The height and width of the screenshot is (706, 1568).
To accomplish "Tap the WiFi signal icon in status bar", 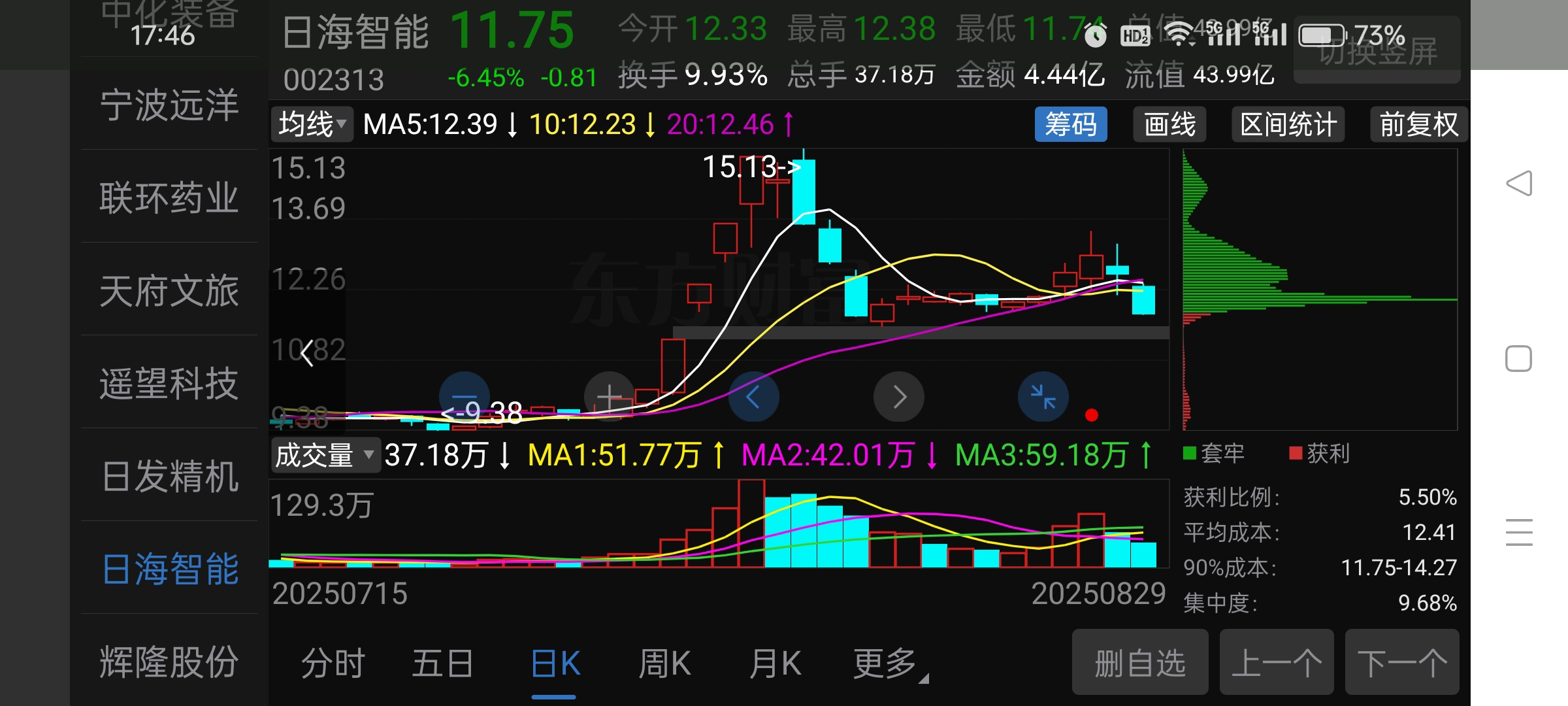I will 1179,34.
